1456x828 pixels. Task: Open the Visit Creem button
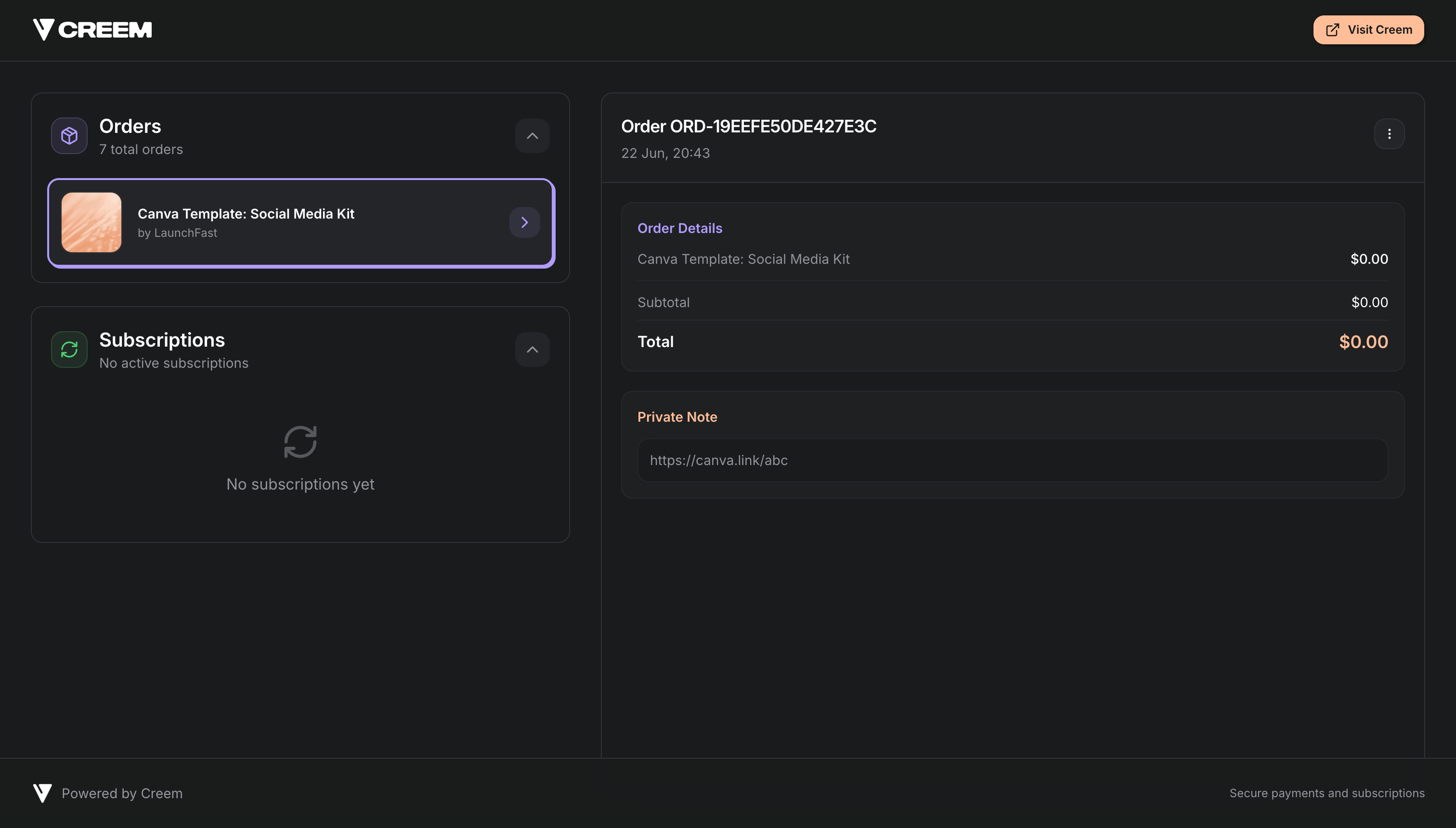(x=1368, y=29)
